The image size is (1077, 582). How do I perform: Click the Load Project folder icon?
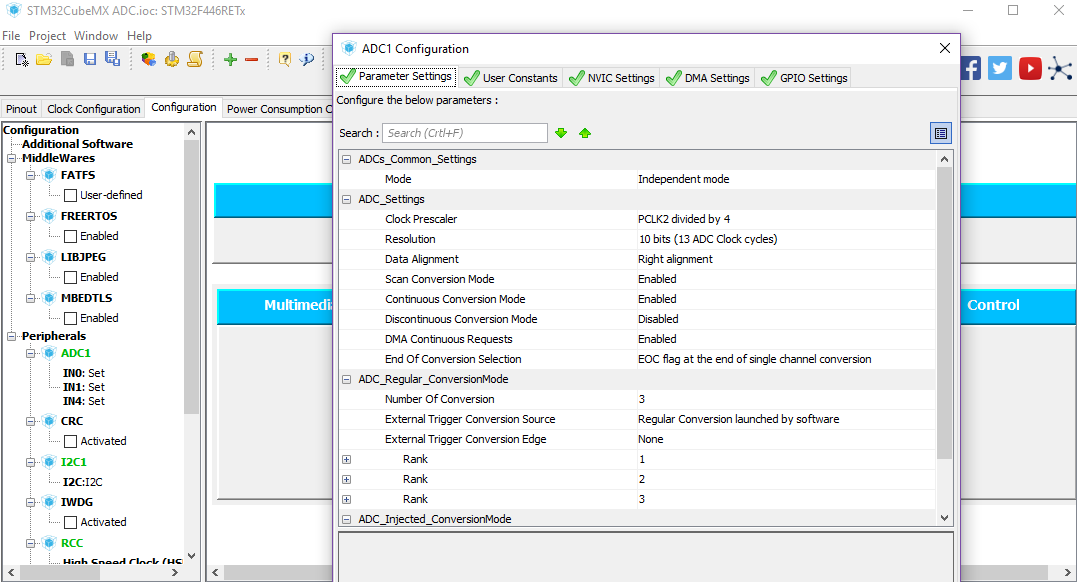[x=44, y=60]
